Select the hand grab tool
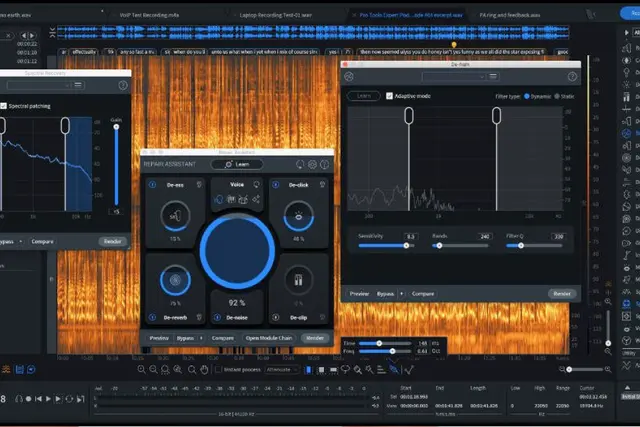This screenshot has height=427, width=640. pos(204,370)
